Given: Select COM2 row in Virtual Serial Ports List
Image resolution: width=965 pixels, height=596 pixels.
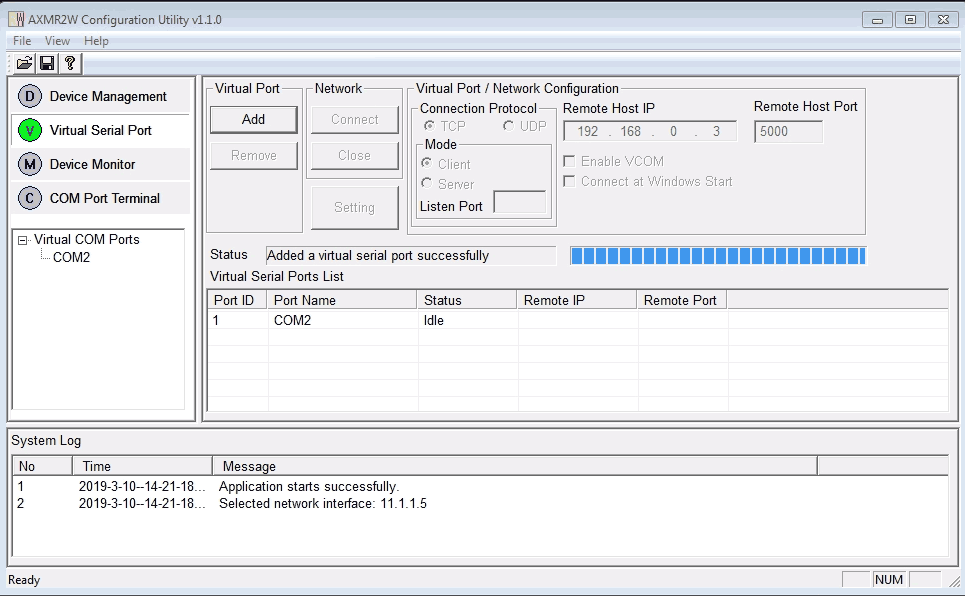Looking at the screenshot, I should pyautogui.click(x=577, y=320).
